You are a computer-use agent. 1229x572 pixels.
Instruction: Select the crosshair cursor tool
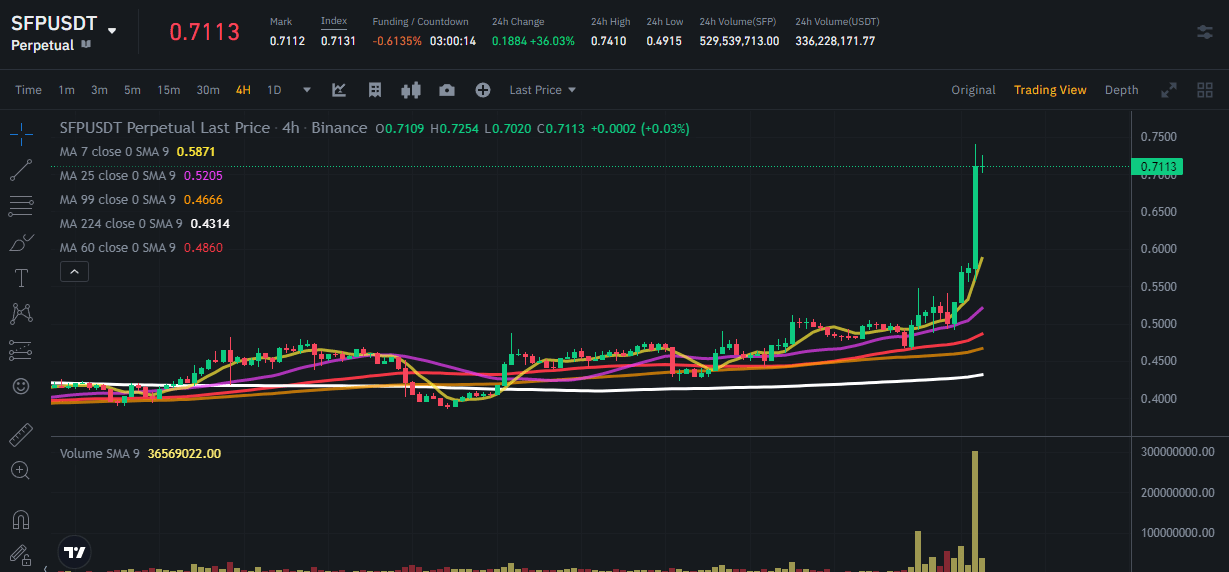tap(21, 133)
